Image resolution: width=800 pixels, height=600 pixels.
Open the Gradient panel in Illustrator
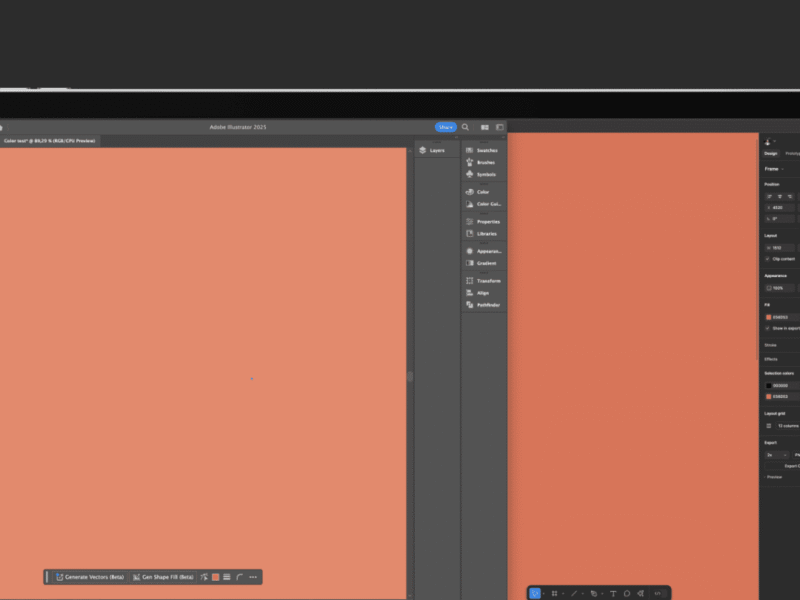tap(482, 263)
